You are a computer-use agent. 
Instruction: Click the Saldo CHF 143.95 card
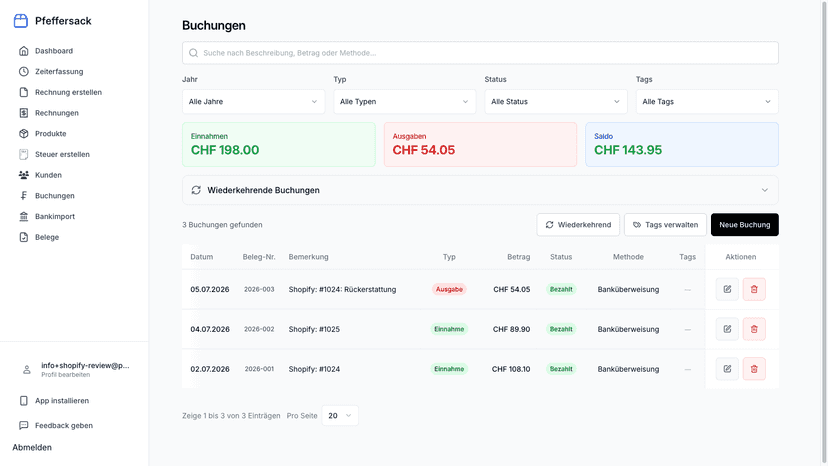tap(682, 144)
